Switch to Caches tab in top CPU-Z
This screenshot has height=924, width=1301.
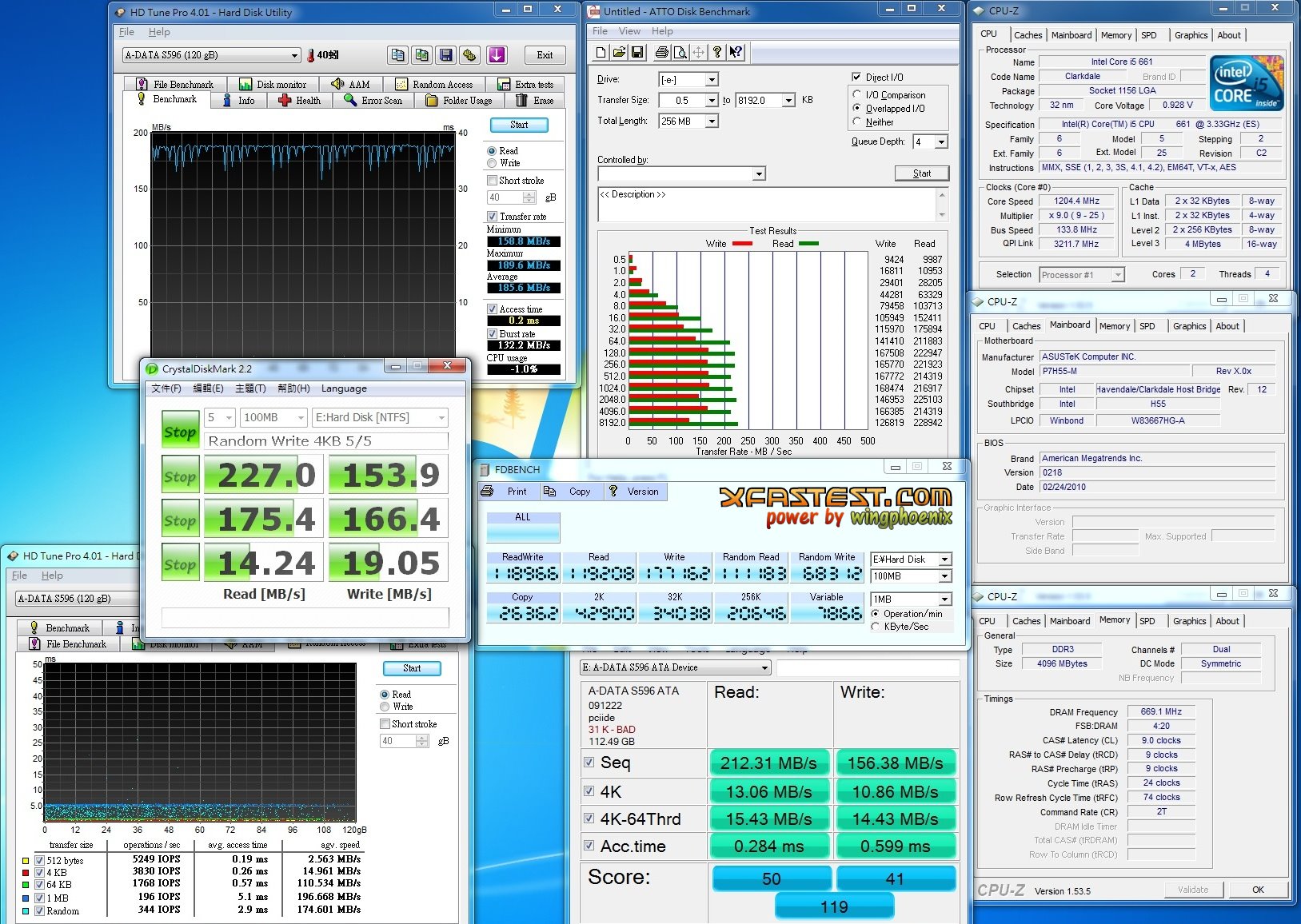coord(1028,35)
